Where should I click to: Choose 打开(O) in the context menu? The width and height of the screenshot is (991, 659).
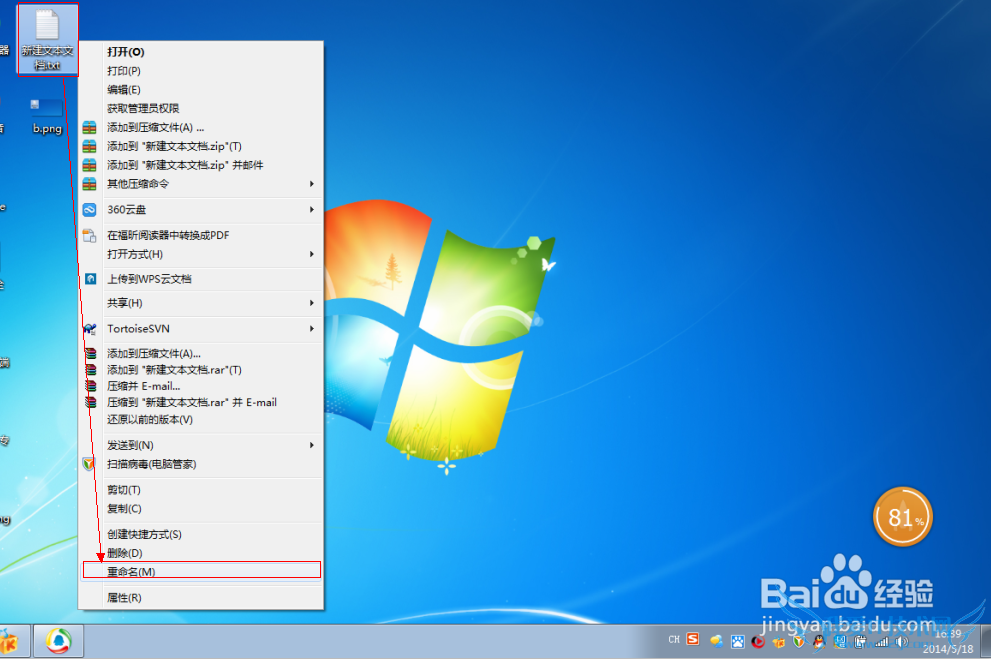[x=201, y=52]
